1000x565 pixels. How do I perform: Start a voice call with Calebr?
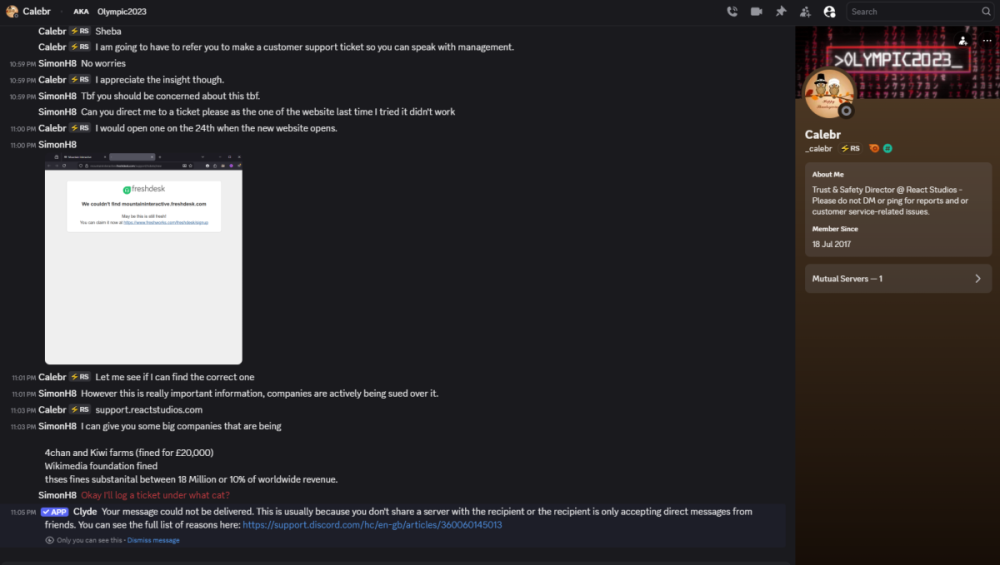(x=732, y=11)
